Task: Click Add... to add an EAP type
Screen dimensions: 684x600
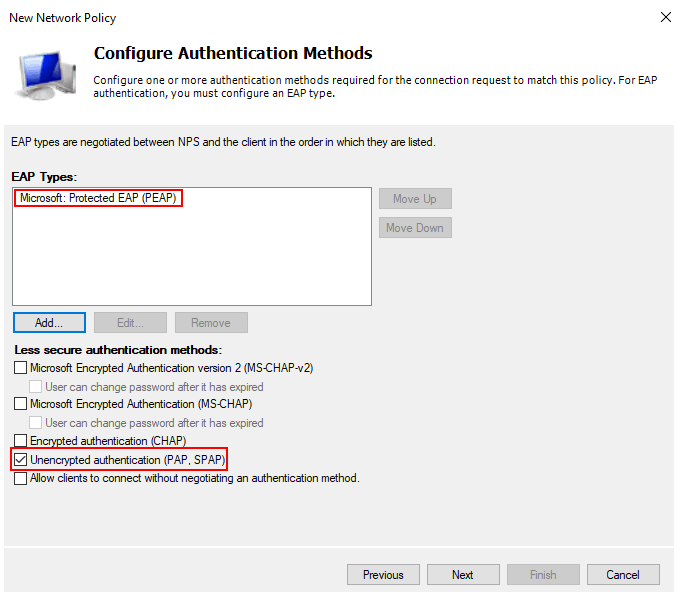Action: pos(49,323)
